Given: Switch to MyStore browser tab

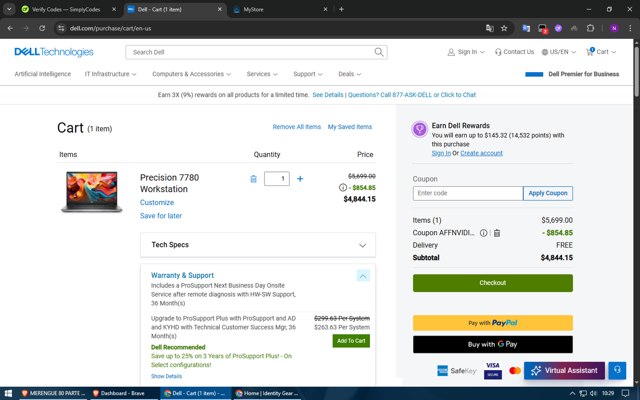Looking at the screenshot, I should (x=278, y=9).
